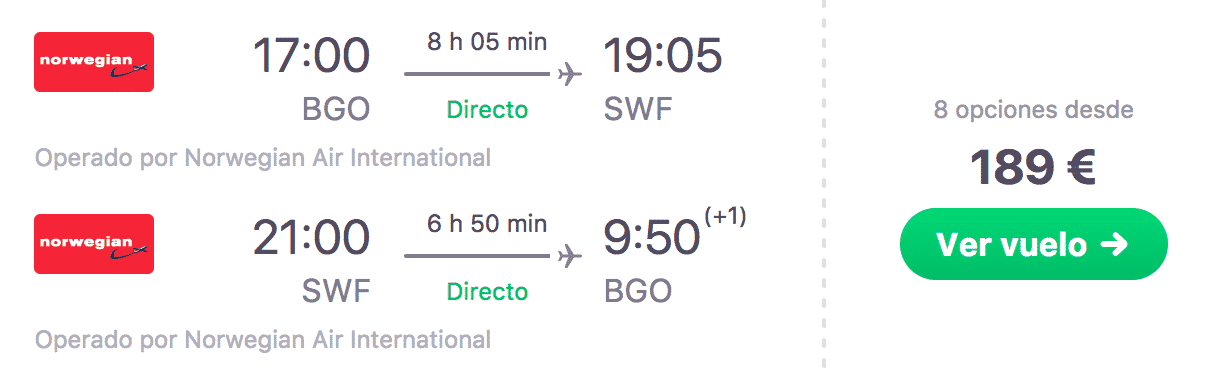Click the Ver vuelo button

1034,244
